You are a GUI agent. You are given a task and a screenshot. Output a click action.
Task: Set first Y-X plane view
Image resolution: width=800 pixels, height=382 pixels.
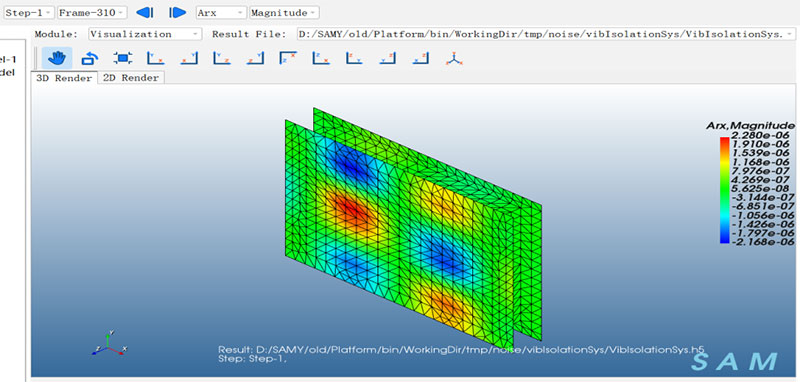(156, 58)
